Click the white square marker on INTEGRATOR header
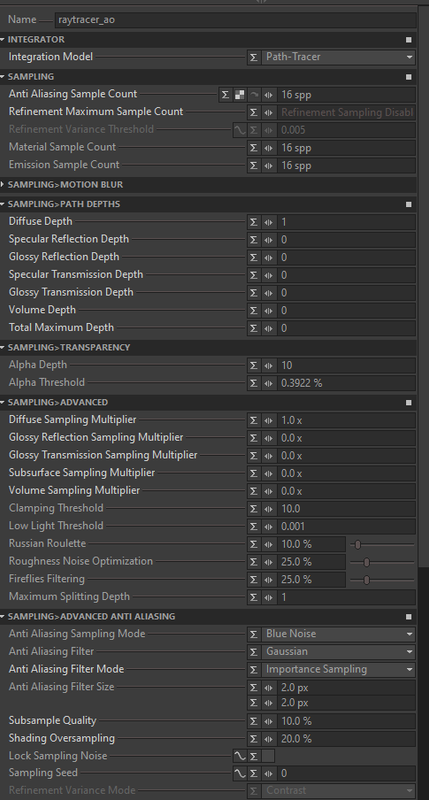Viewport: 429px width, 800px height. tap(409, 40)
